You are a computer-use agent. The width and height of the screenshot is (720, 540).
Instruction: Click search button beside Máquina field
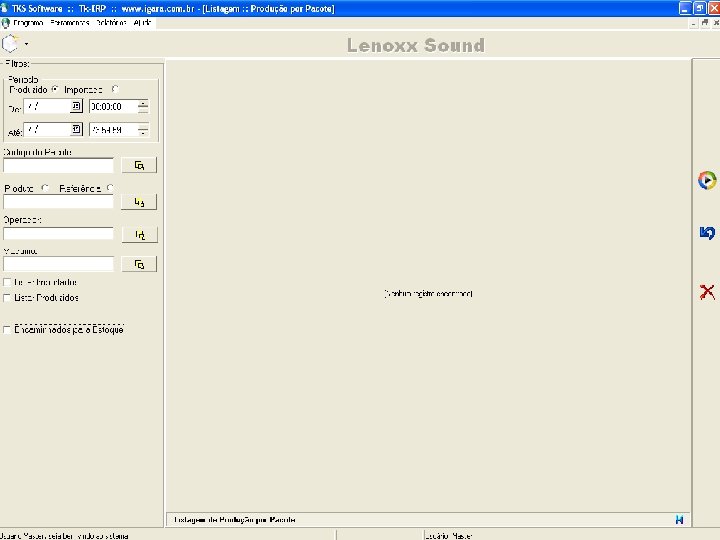tap(139, 264)
